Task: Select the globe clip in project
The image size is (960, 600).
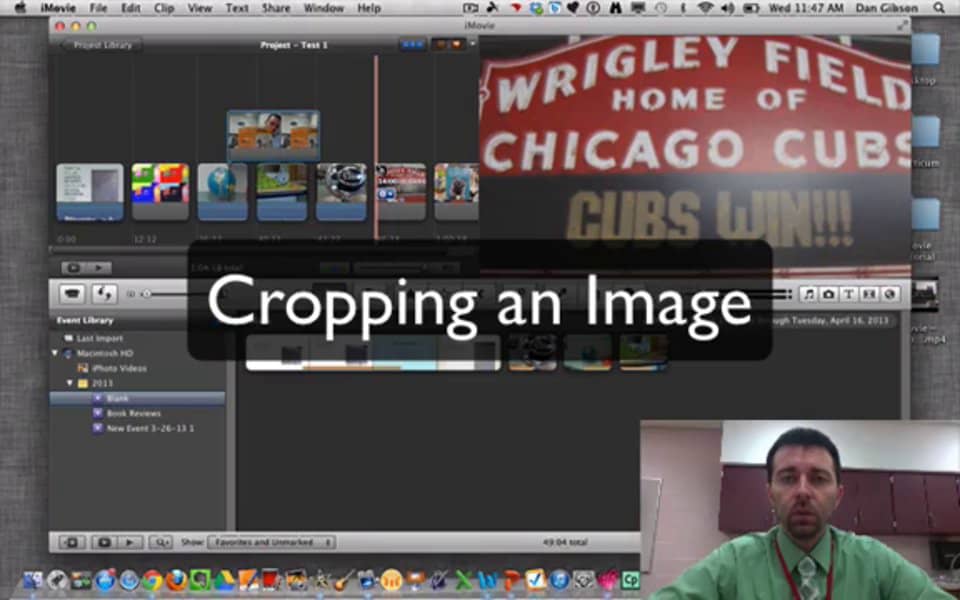Action: click(x=222, y=192)
